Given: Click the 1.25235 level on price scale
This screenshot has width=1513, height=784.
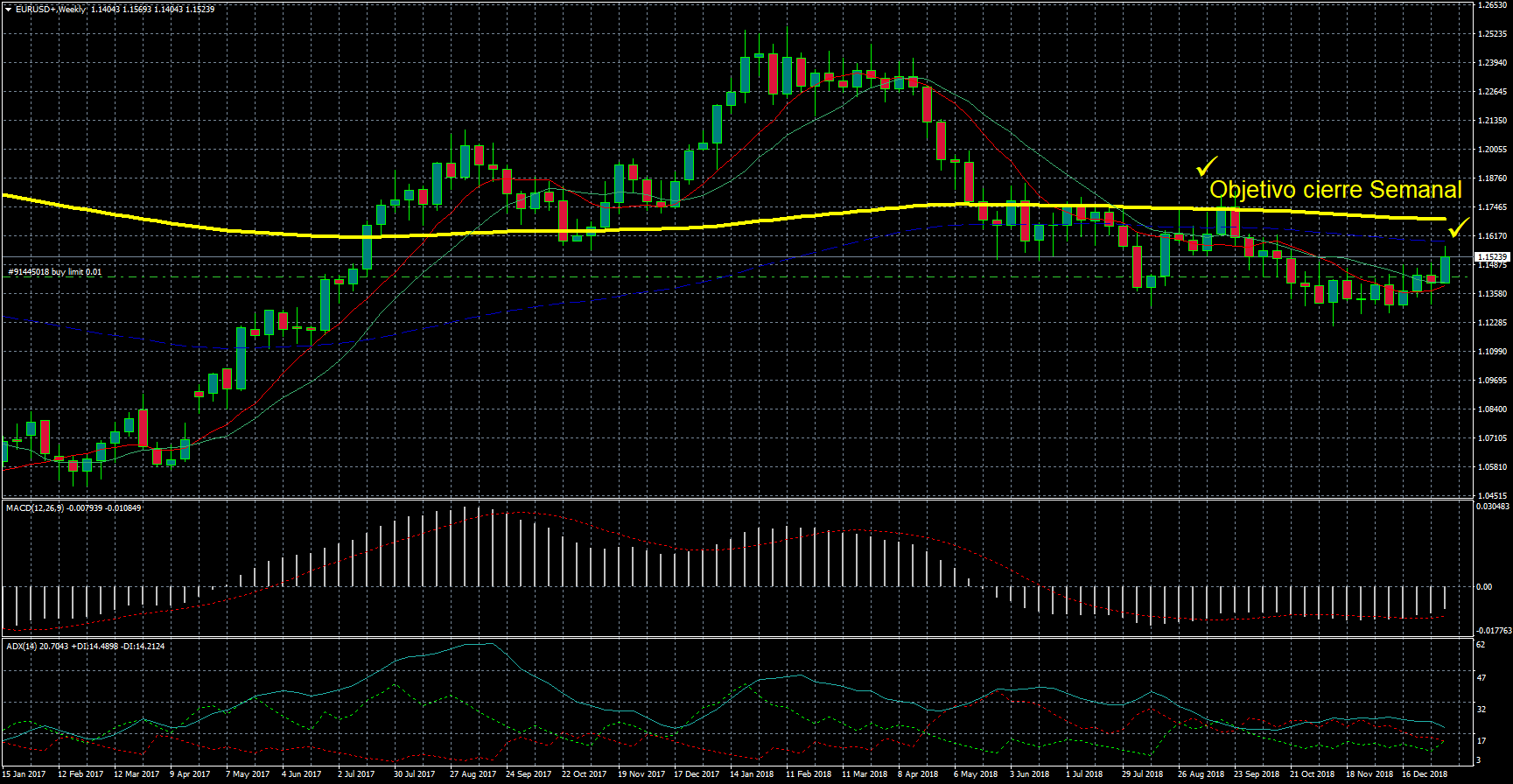Looking at the screenshot, I should pyautogui.click(x=1492, y=34).
